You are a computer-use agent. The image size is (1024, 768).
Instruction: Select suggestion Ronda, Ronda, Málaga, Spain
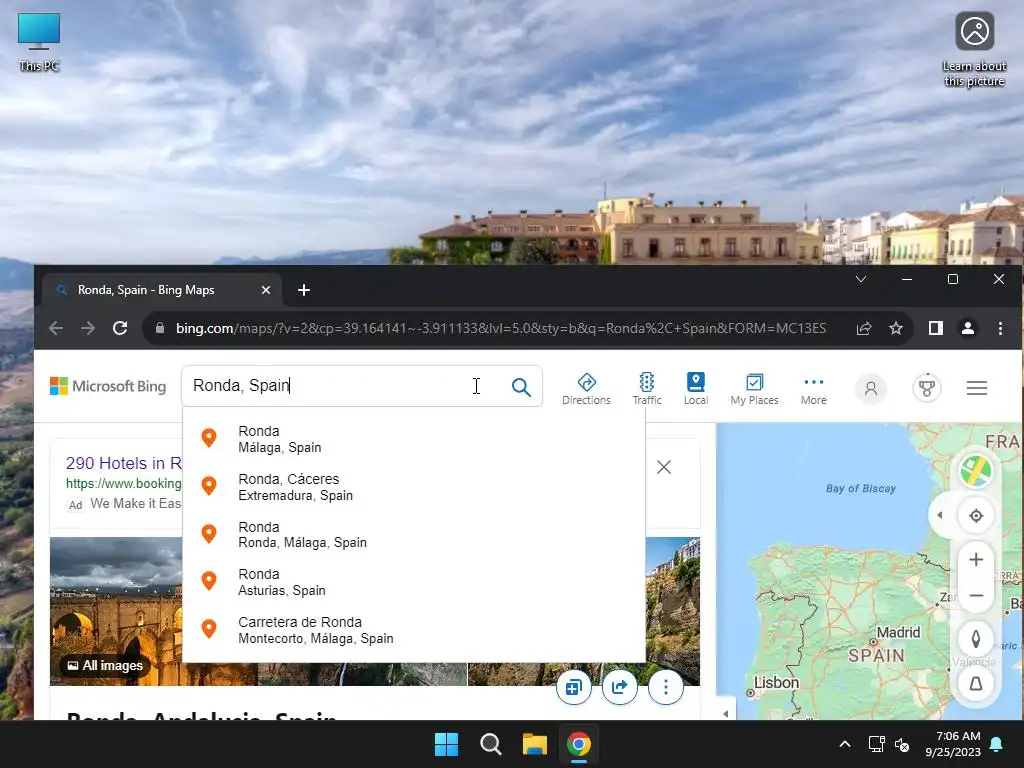pos(414,534)
